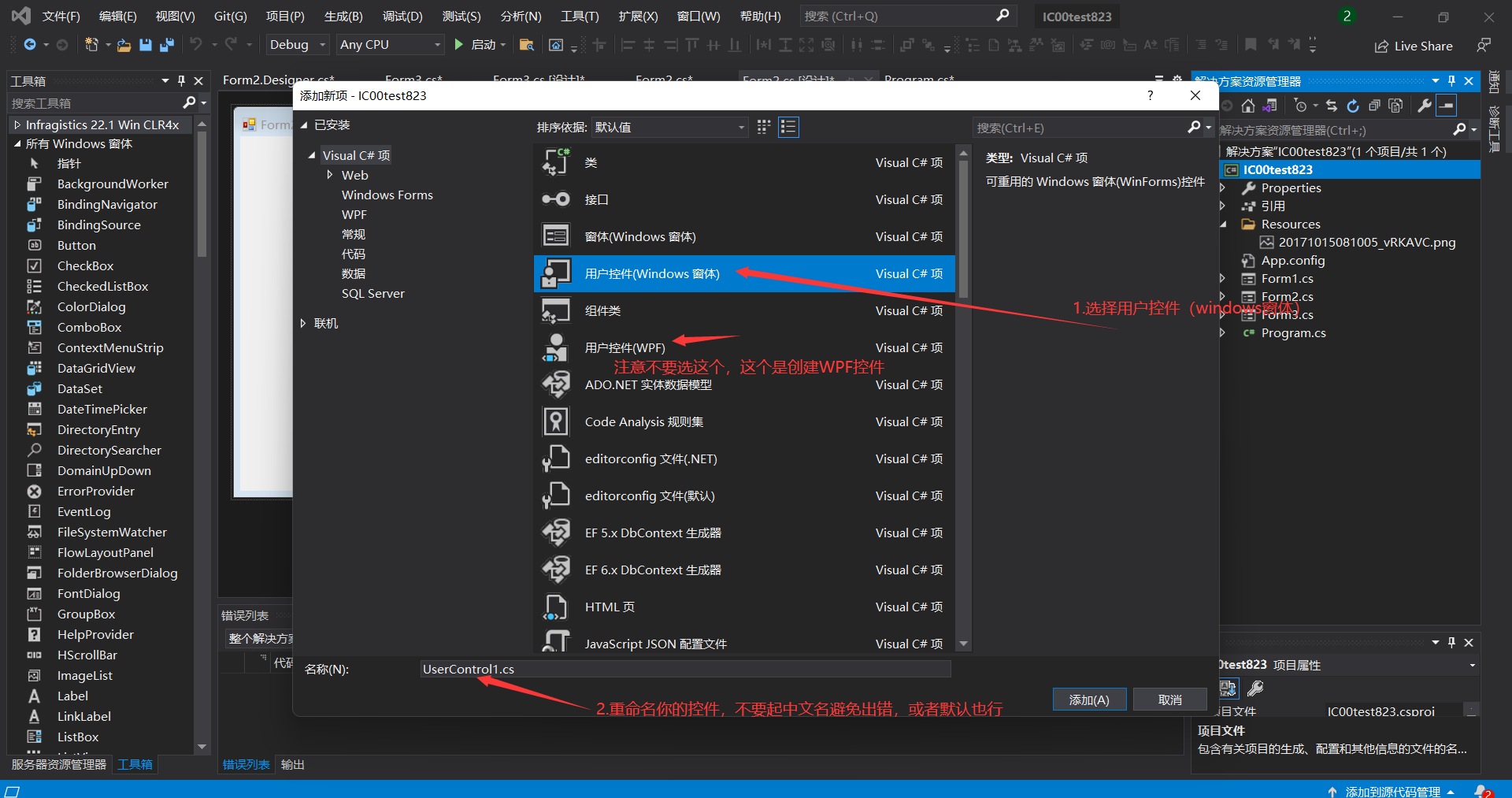Expand the 联机 (Online) category
1512x798 pixels.
click(303, 323)
